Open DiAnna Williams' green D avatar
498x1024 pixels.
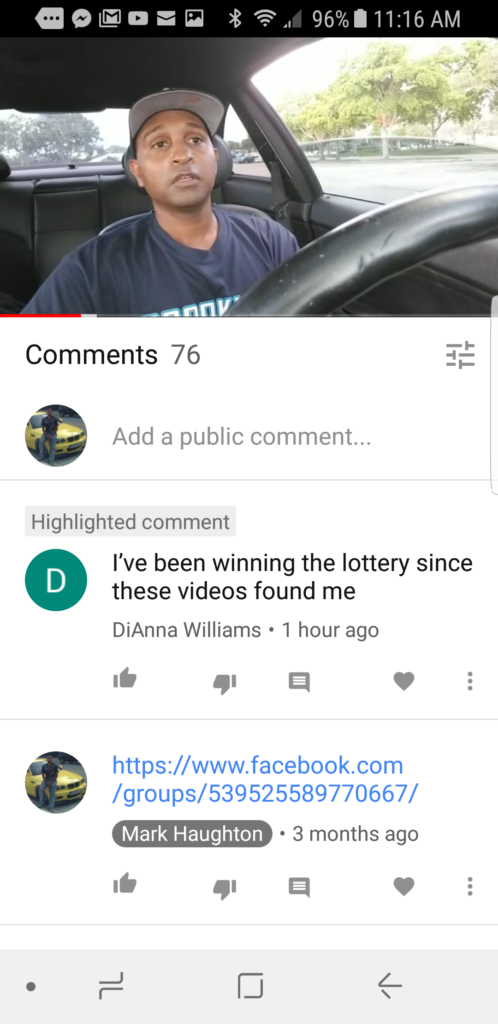pos(55,580)
